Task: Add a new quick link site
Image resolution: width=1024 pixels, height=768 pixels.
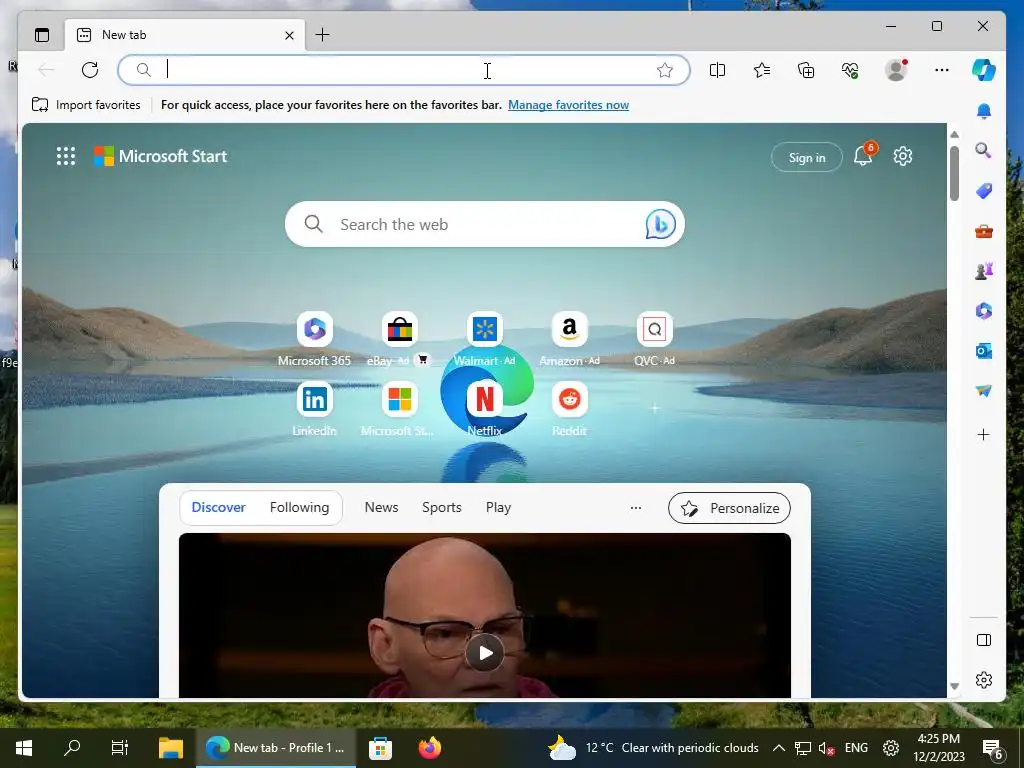Action: [654, 408]
